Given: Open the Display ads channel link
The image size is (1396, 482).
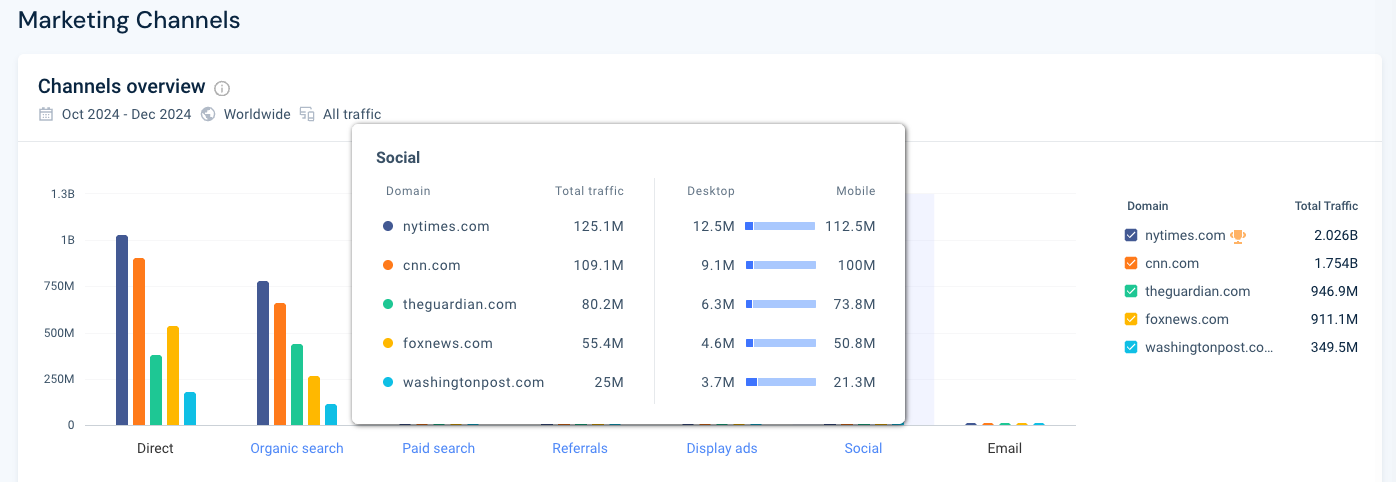Looking at the screenshot, I should 722,448.
